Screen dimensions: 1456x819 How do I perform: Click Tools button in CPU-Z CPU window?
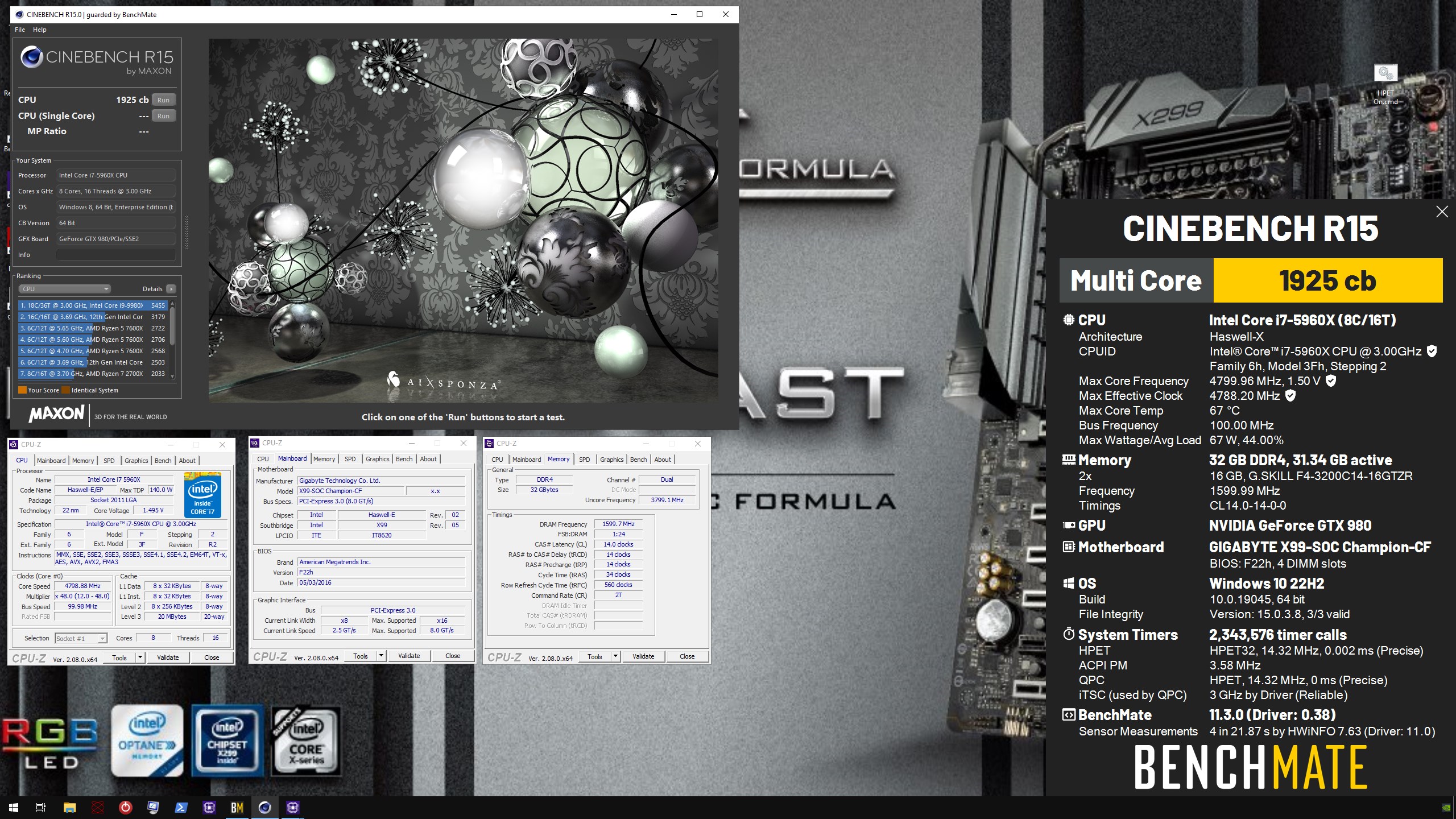(119, 657)
